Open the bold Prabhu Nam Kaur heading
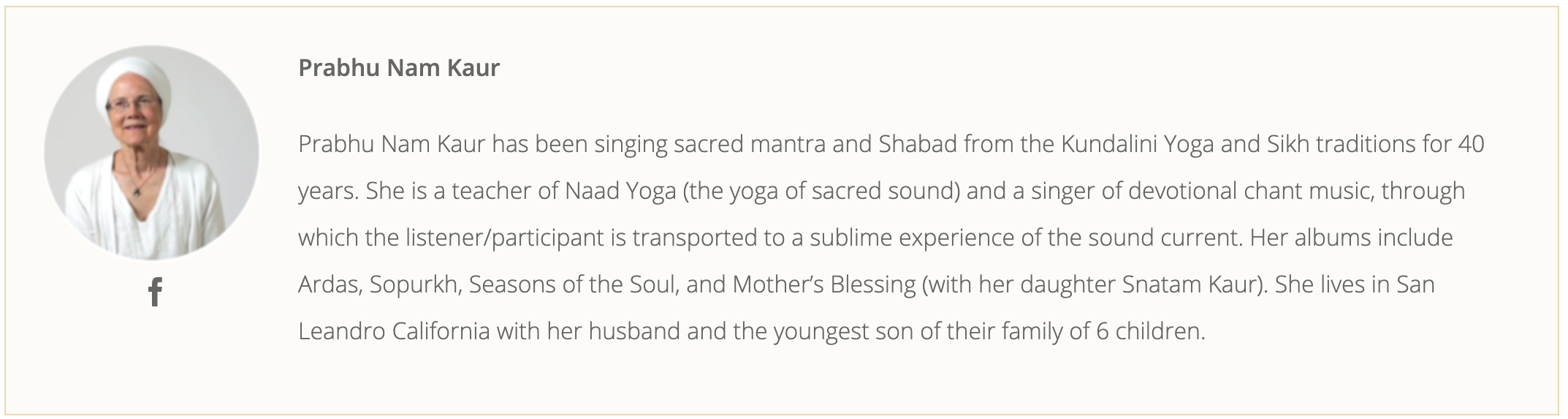This screenshot has width=1568, height=419. 399,68
